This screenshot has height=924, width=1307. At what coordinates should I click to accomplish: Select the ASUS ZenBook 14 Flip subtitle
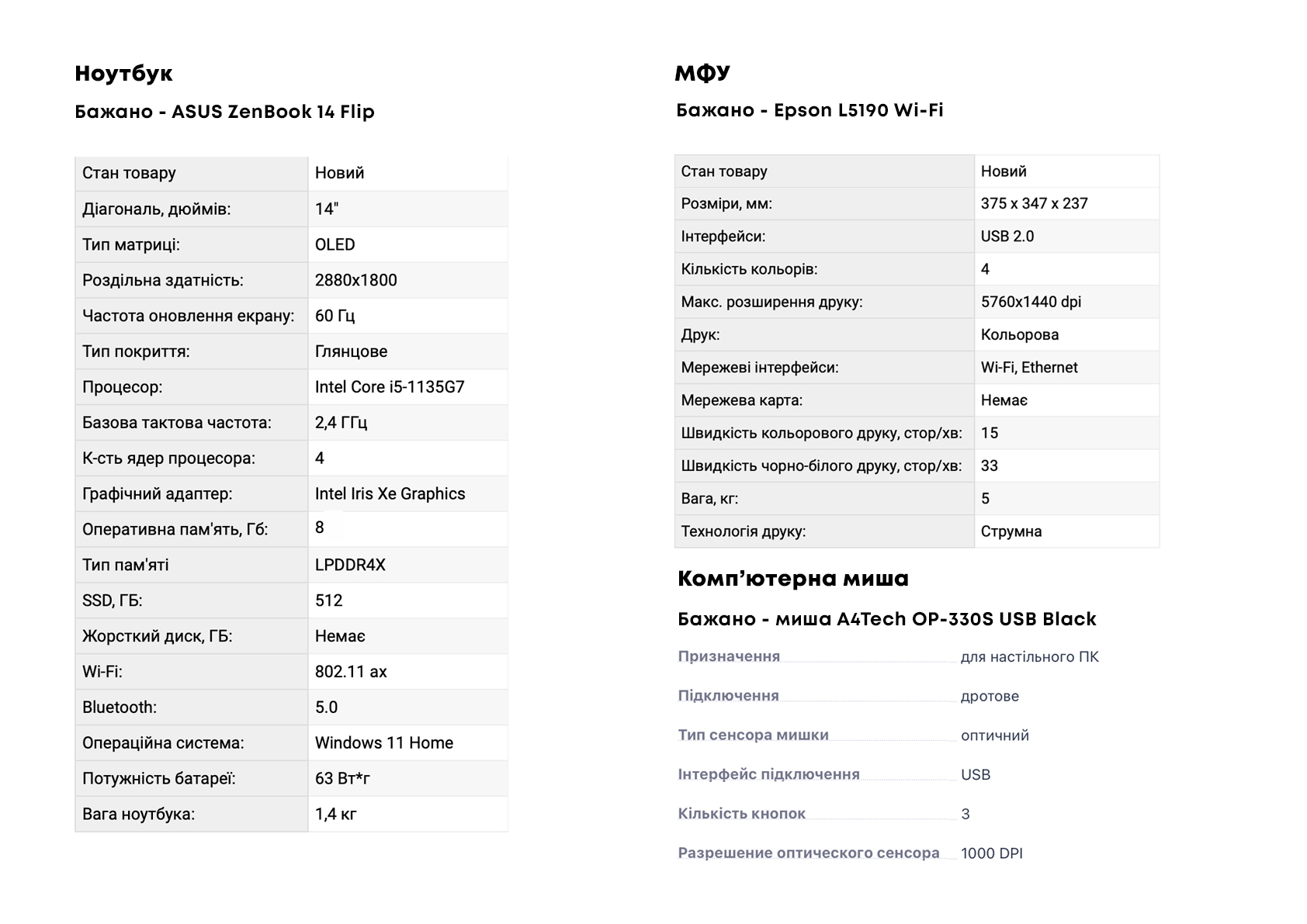click(x=224, y=112)
